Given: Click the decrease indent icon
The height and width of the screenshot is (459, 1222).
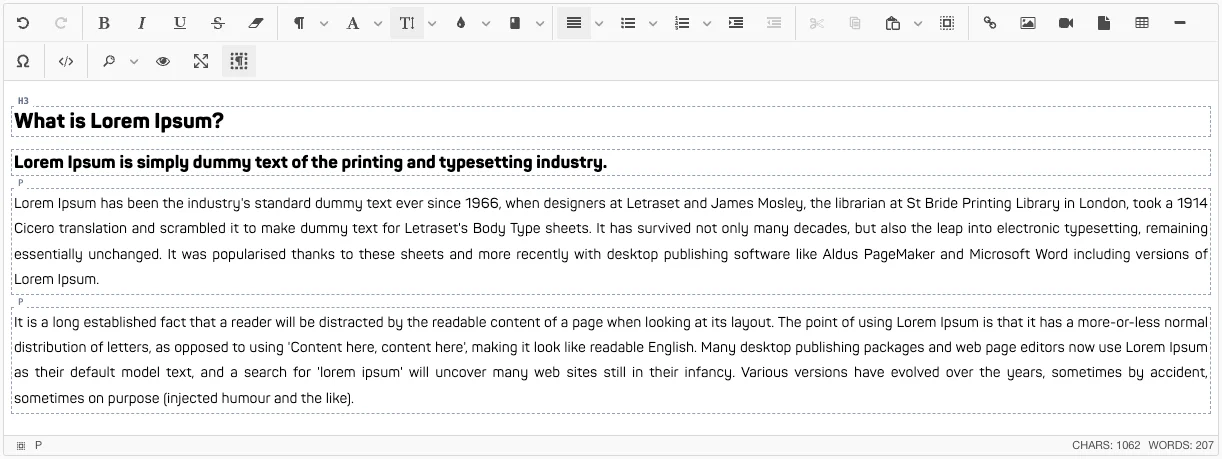Looking at the screenshot, I should click(x=774, y=23).
